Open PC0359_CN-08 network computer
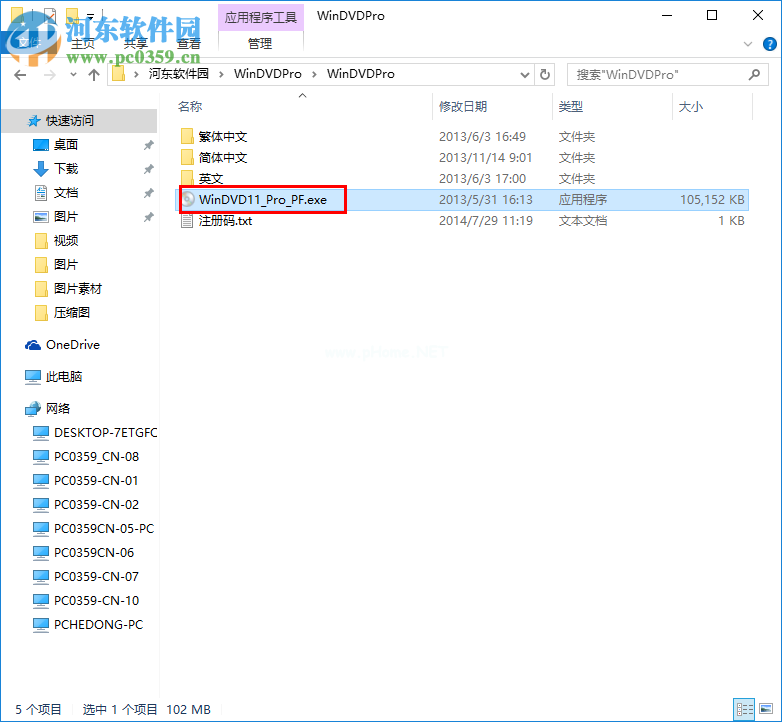This screenshot has width=782, height=722. [x=96, y=456]
